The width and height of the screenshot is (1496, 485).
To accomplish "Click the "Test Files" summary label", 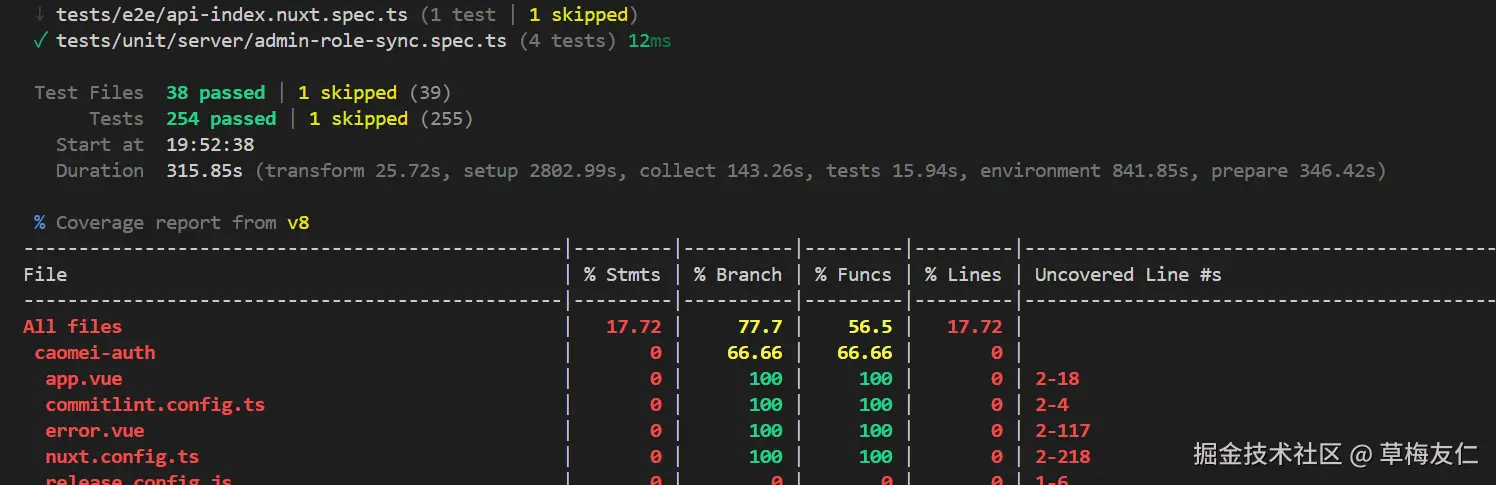I will (x=89, y=93).
